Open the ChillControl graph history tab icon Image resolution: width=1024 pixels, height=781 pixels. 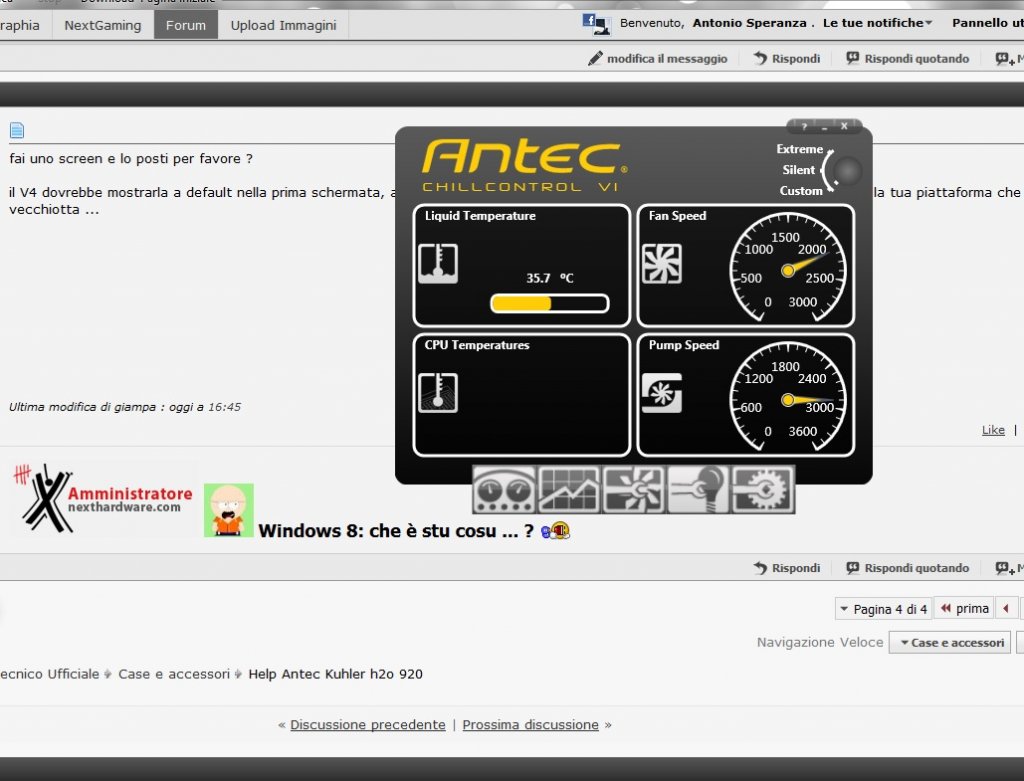569,490
